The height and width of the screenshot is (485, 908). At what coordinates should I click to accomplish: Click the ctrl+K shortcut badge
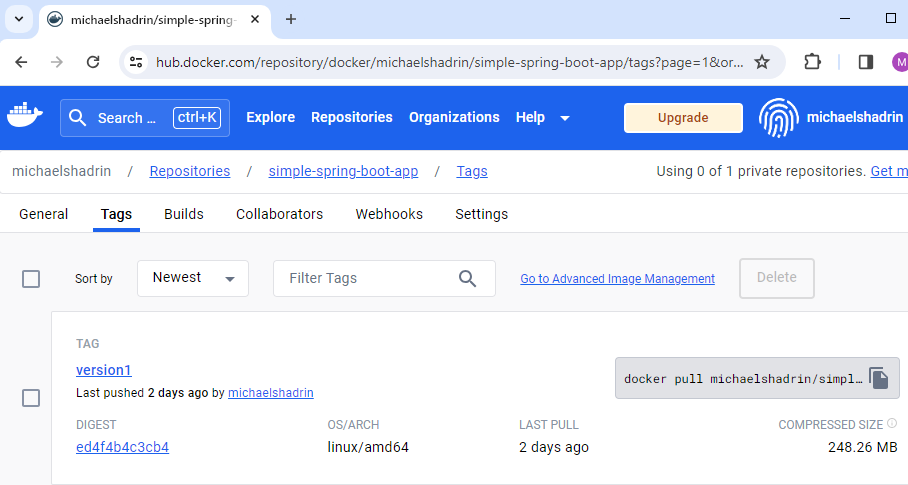[197, 118]
